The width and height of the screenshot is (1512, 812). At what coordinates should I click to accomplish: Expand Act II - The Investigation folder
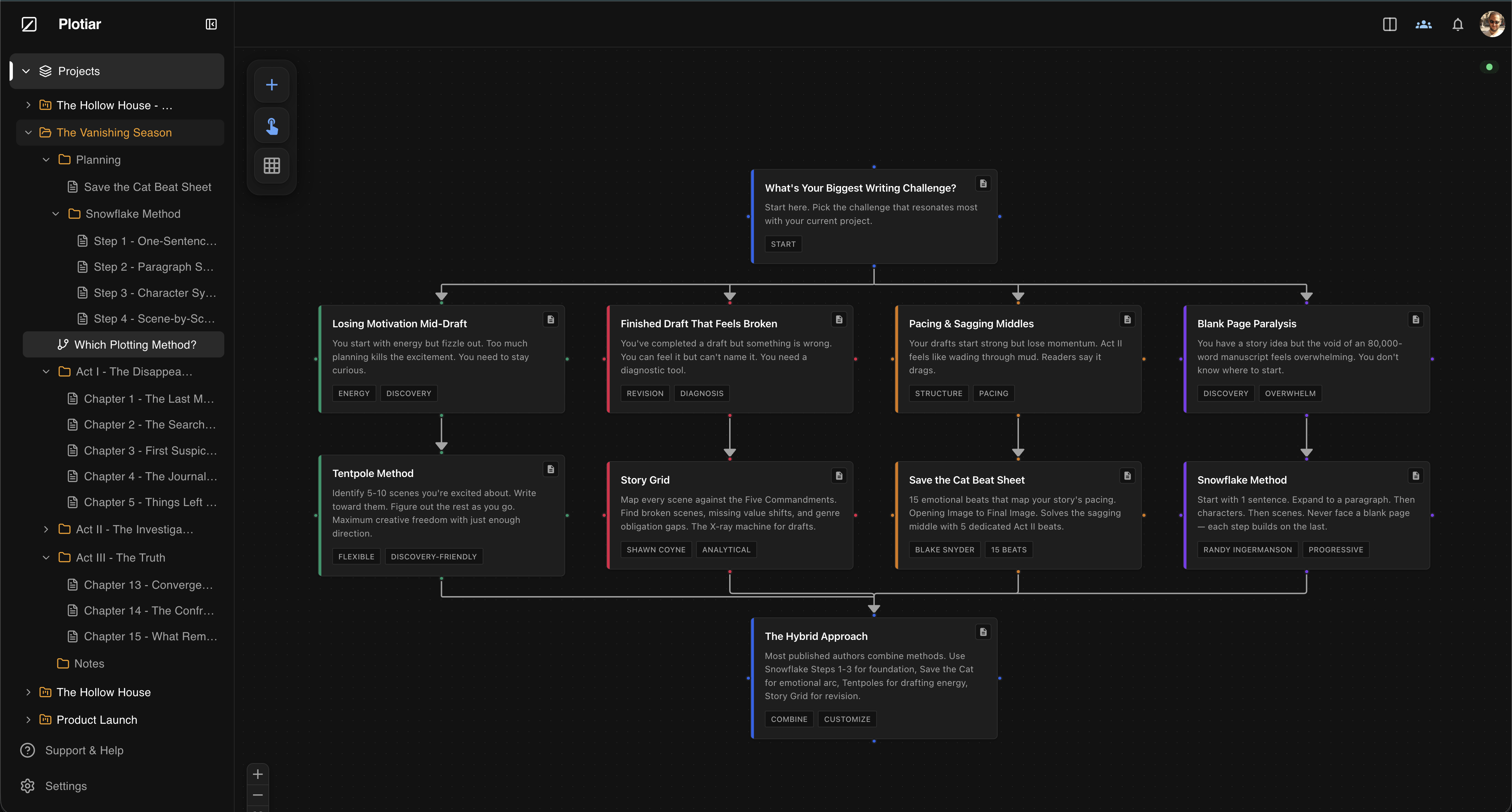point(47,529)
